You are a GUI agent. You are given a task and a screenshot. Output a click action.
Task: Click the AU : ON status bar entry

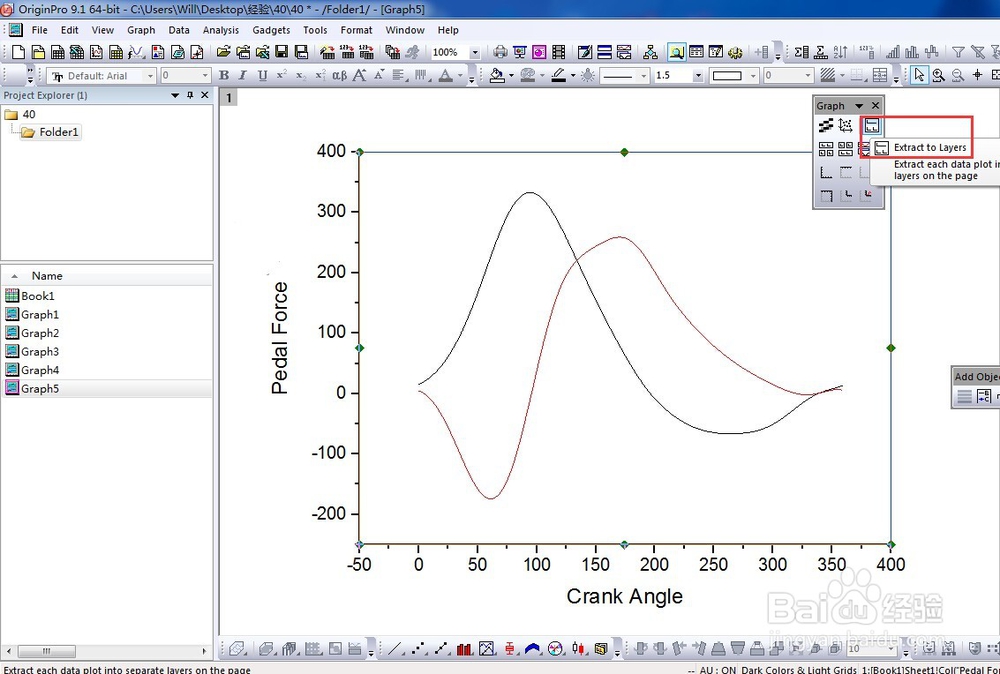click(717, 670)
